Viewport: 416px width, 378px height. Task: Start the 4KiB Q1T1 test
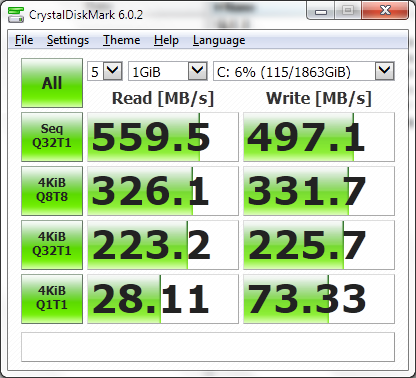pos(52,299)
